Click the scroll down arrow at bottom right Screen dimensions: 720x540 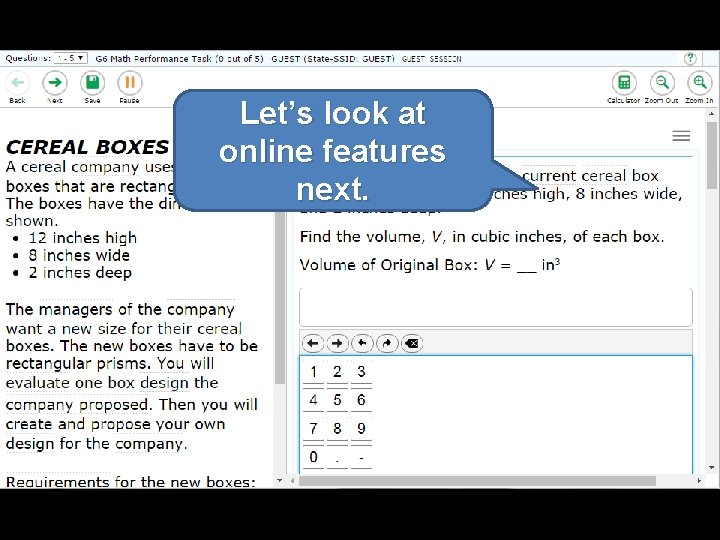click(712, 468)
